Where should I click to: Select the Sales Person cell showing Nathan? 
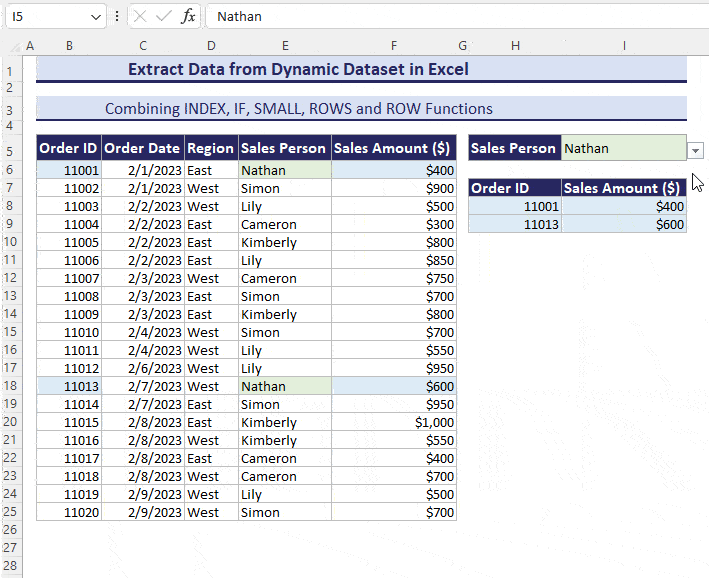(623, 148)
